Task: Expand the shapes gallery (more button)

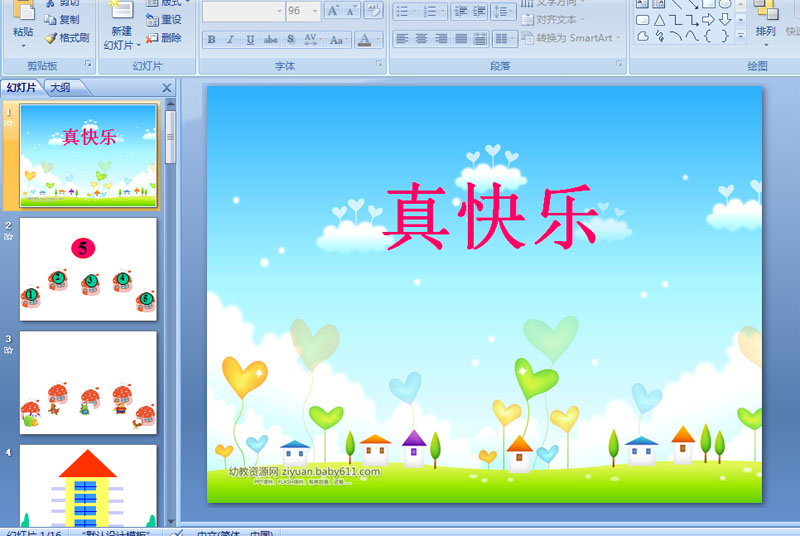Action: click(x=741, y=36)
